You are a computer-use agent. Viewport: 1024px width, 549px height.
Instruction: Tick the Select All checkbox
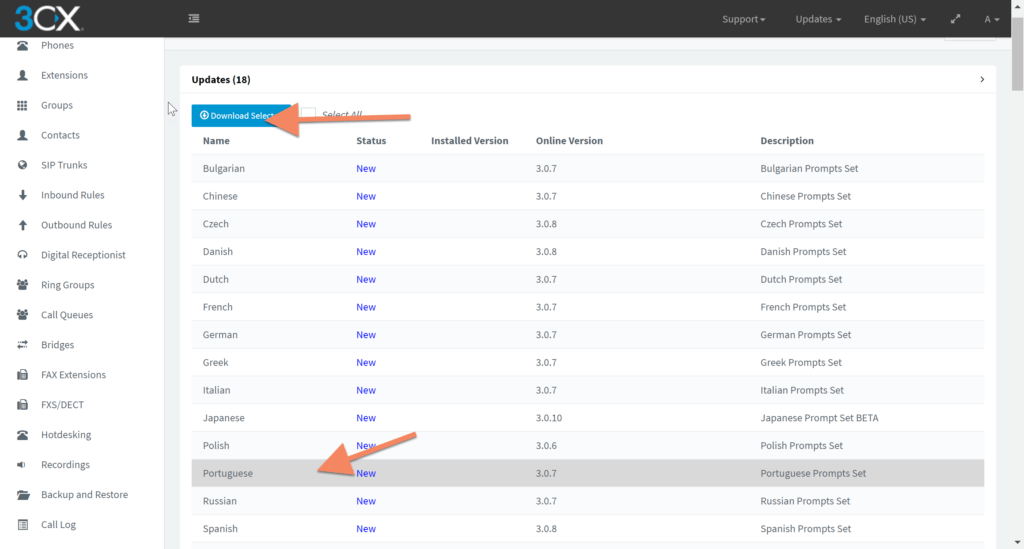308,114
